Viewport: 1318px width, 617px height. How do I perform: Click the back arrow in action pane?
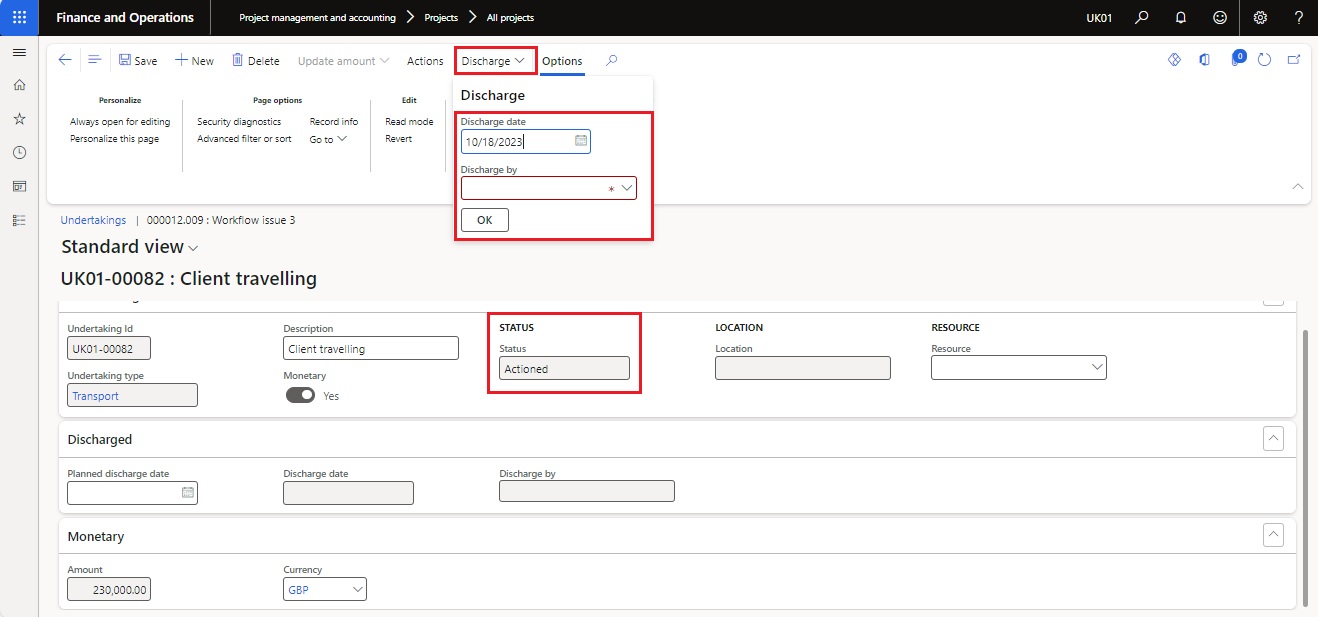point(65,60)
